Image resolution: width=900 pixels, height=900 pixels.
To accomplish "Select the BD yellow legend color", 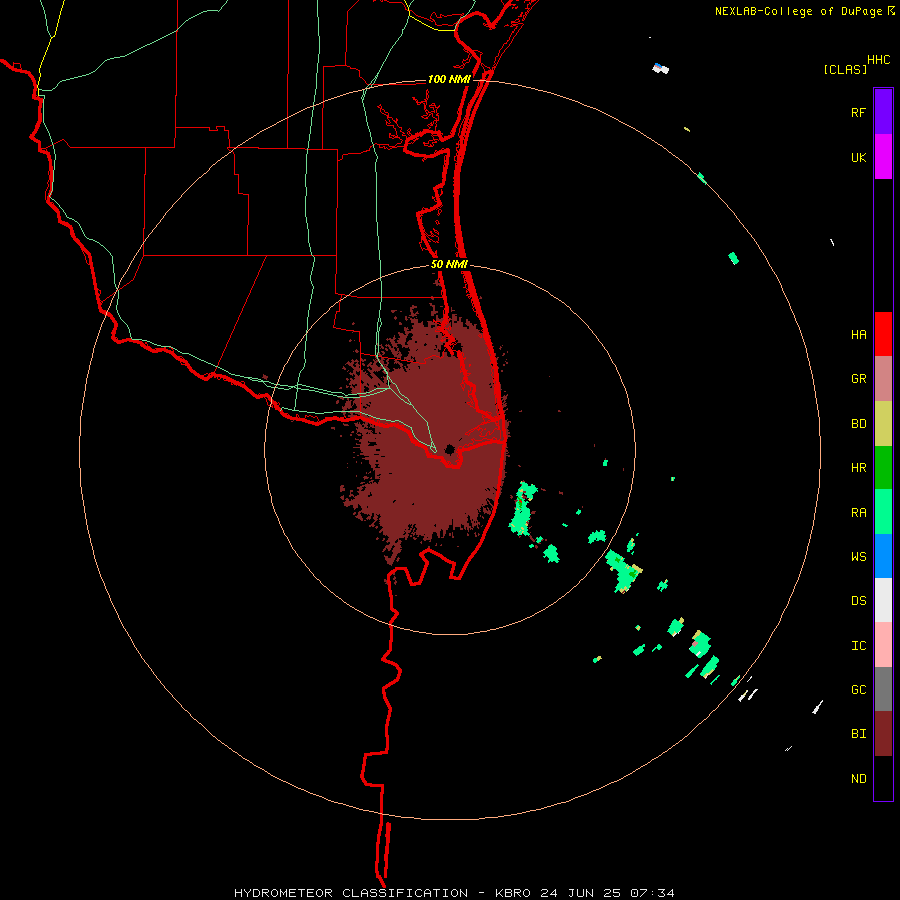I will [883, 424].
